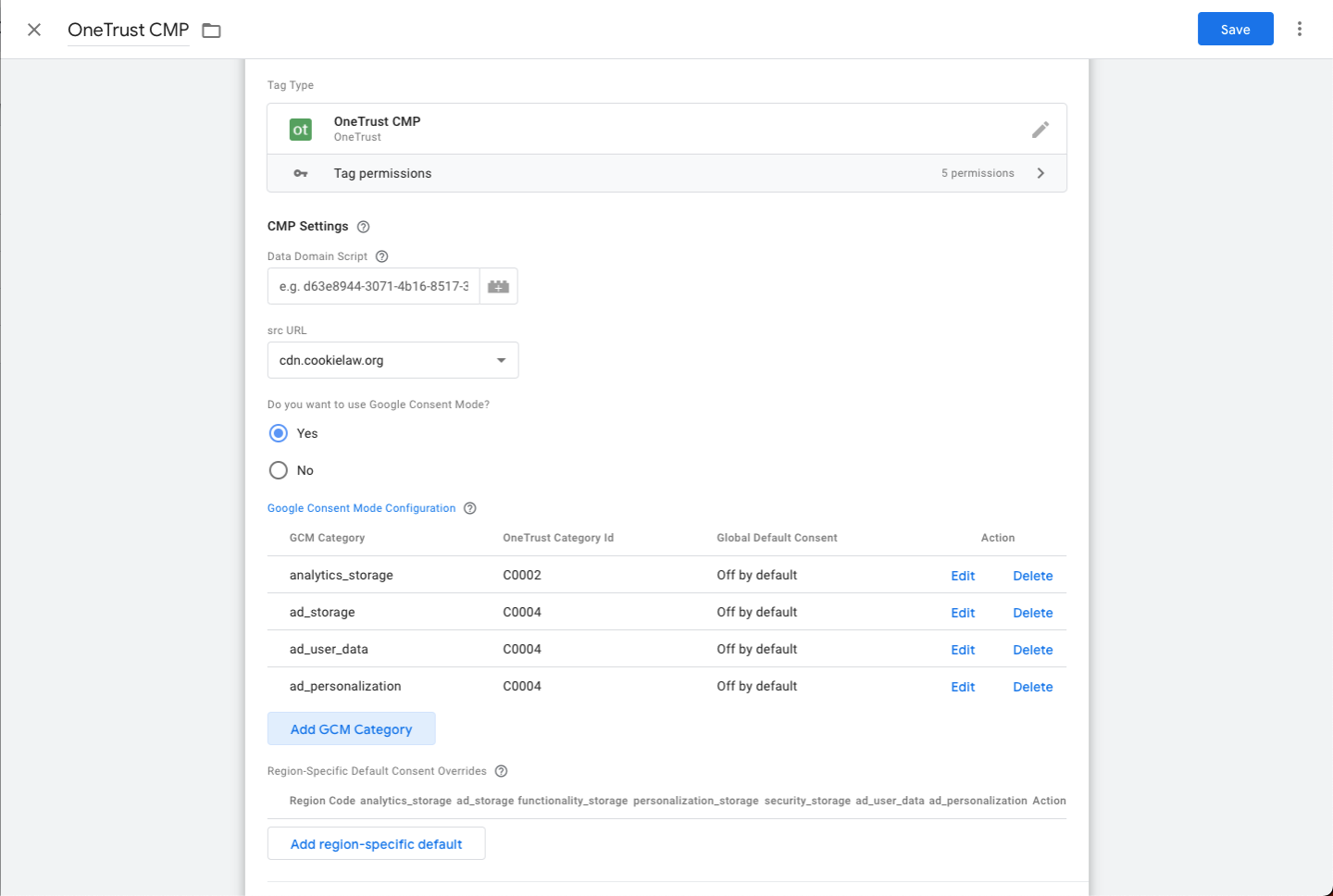Delete the ad_personalization GCM category
The height and width of the screenshot is (896, 1333).
1032,686
